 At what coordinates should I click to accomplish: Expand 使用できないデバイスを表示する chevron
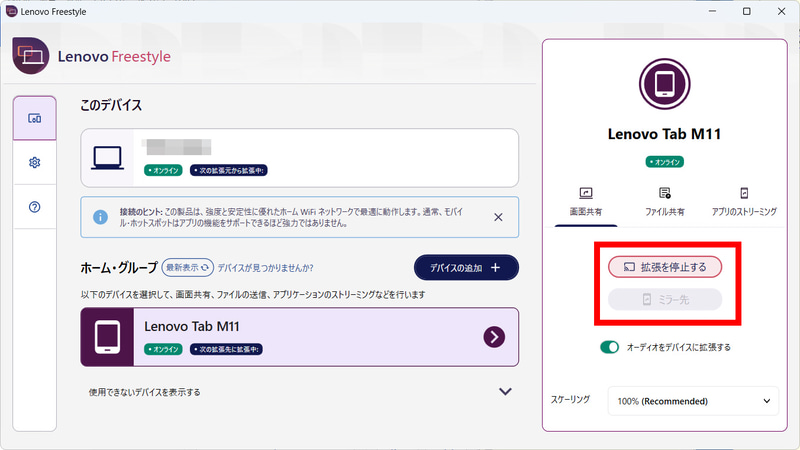click(x=505, y=391)
